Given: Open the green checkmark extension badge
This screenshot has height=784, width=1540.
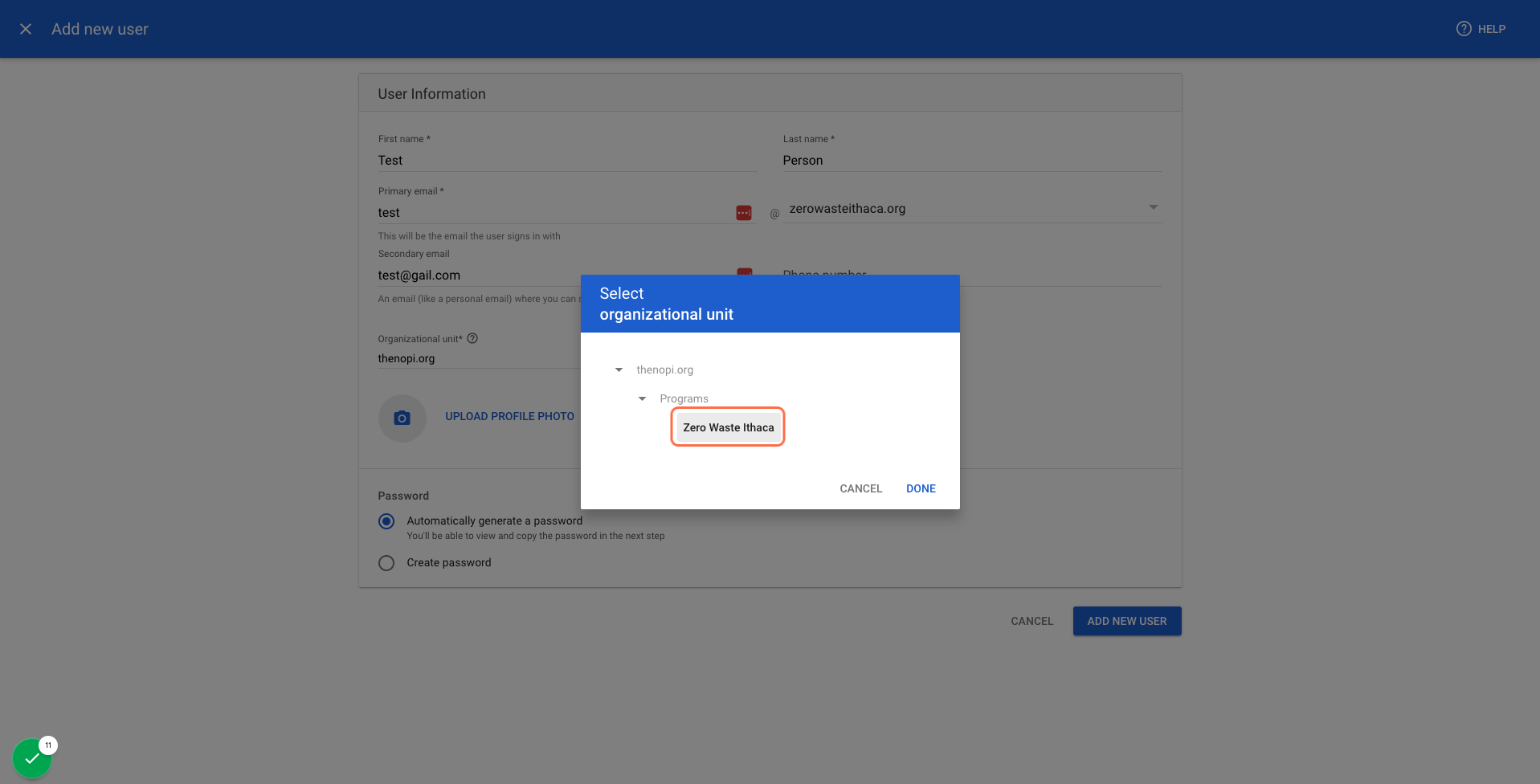Looking at the screenshot, I should click(x=32, y=757).
